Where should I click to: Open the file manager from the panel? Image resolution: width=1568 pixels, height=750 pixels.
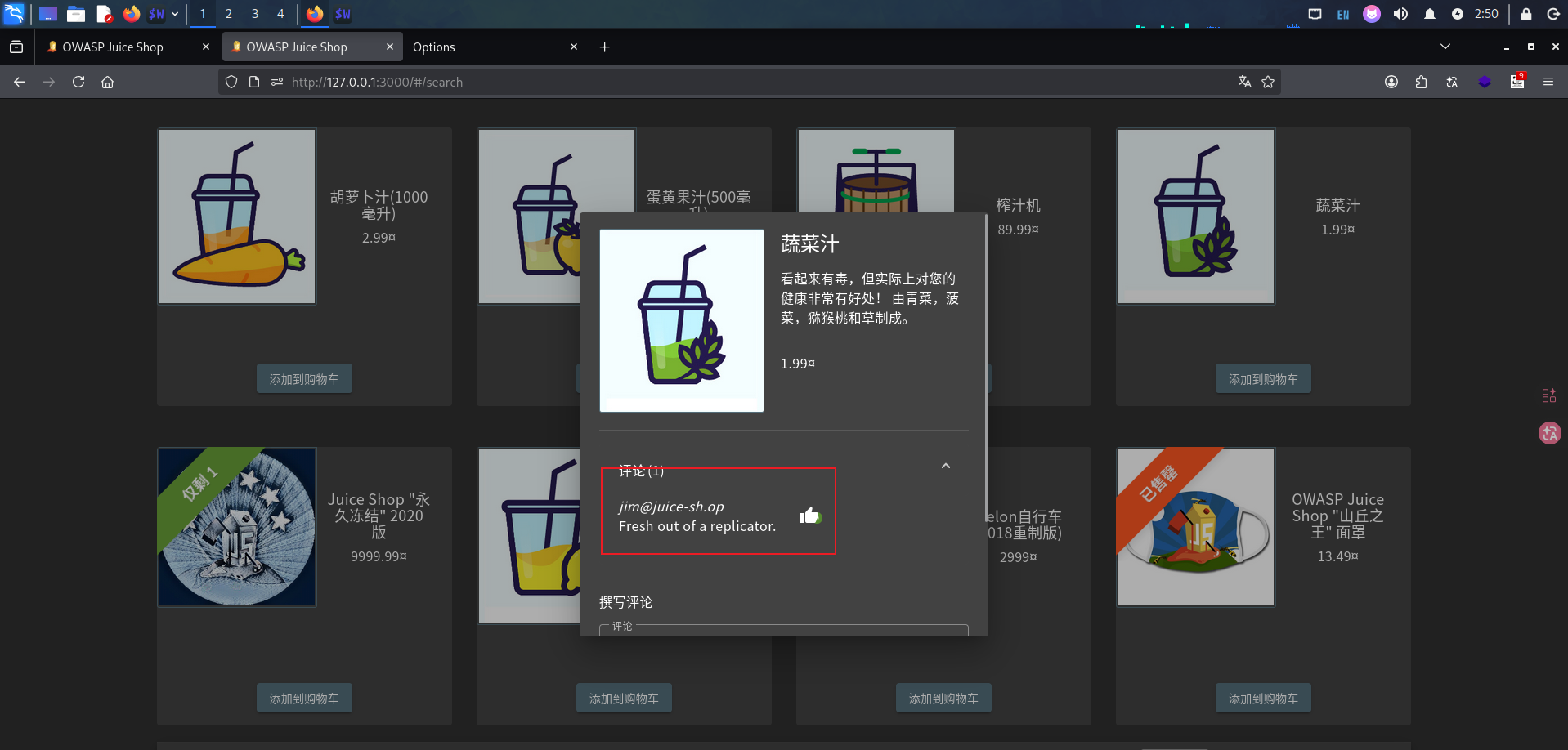point(76,14)
